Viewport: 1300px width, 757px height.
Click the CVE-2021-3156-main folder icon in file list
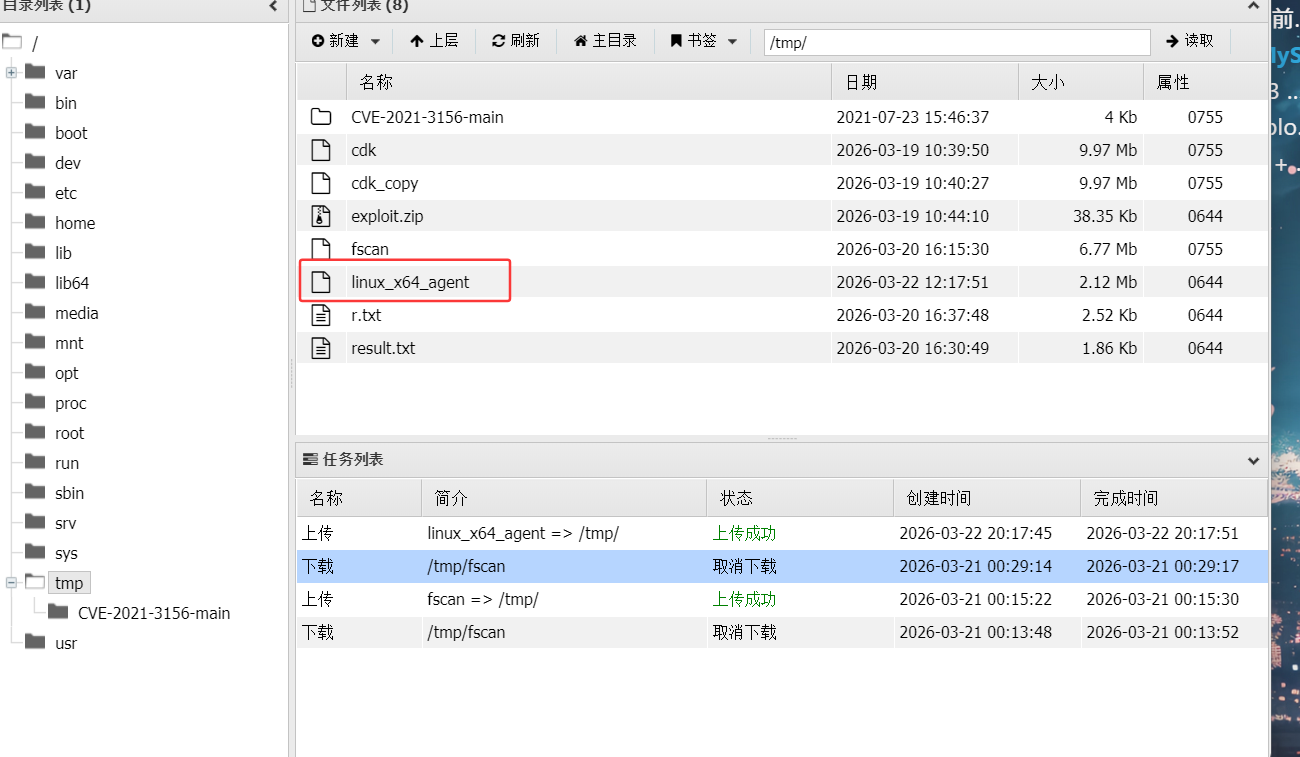coord(320,117)
